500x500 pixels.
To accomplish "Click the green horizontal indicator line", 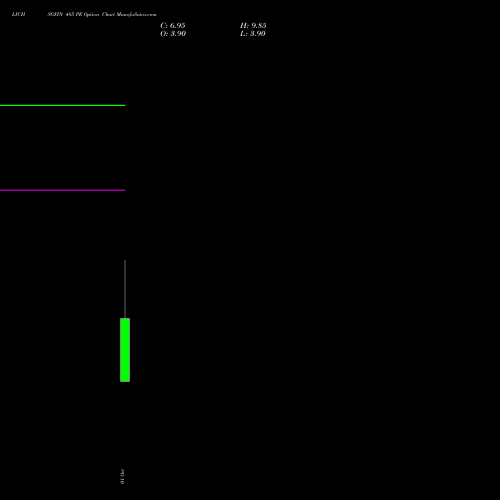I will (x=62, y=105).
